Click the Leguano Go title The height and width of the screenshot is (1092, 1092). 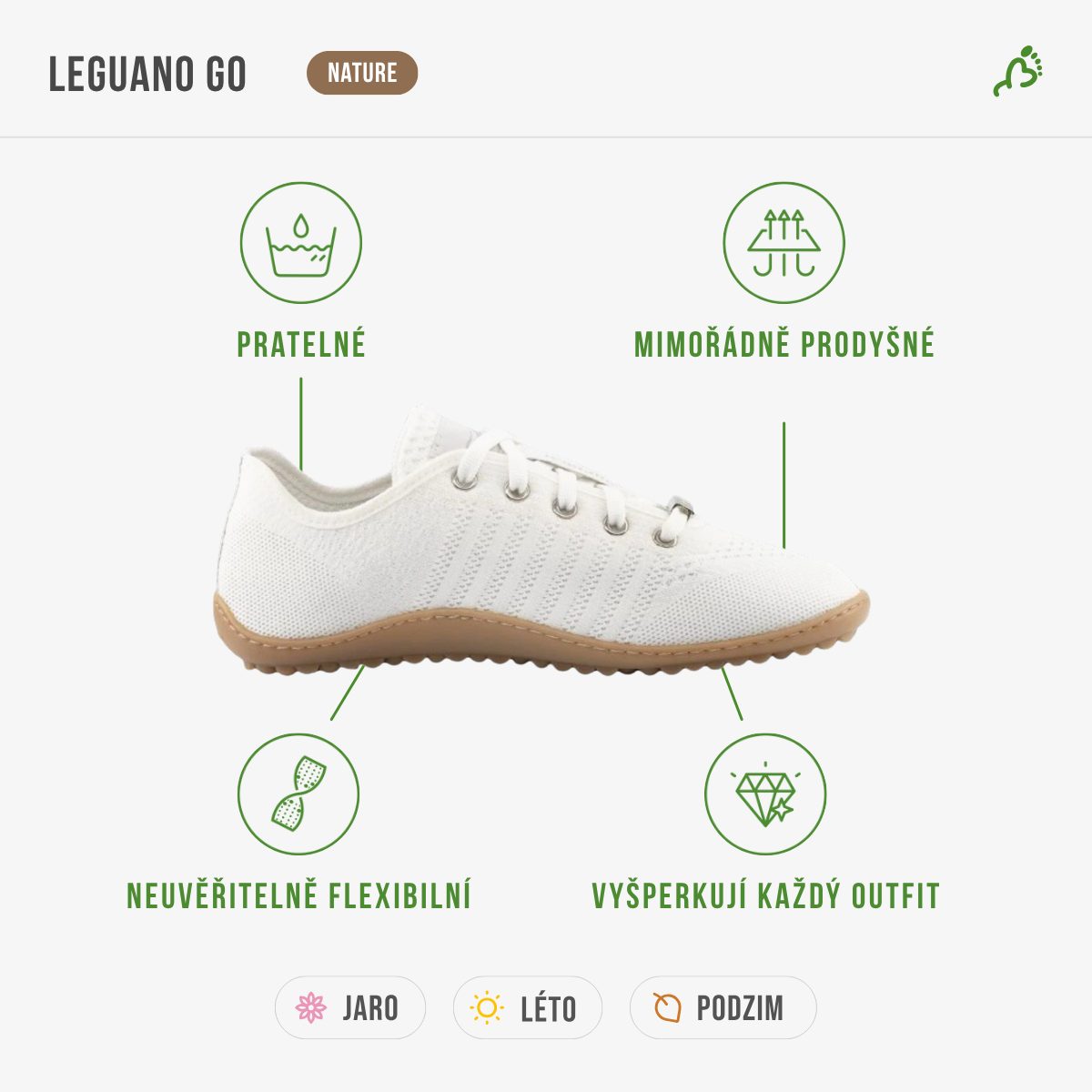[x=147, y=74]
